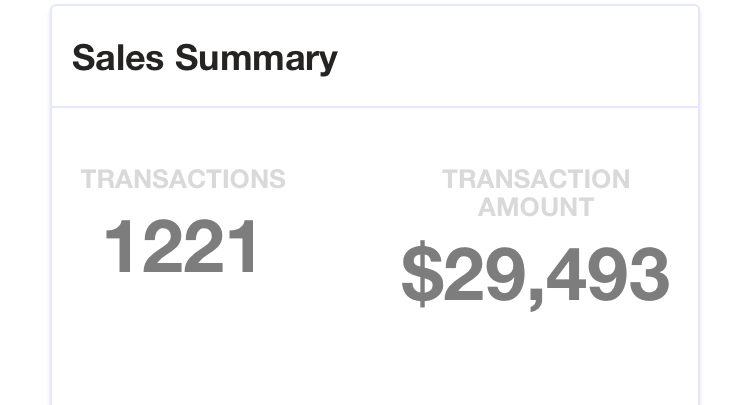The height and width of the screenshot is (405, 750).
Task: Select the 1221 transactions count
Action: (182, 248)
